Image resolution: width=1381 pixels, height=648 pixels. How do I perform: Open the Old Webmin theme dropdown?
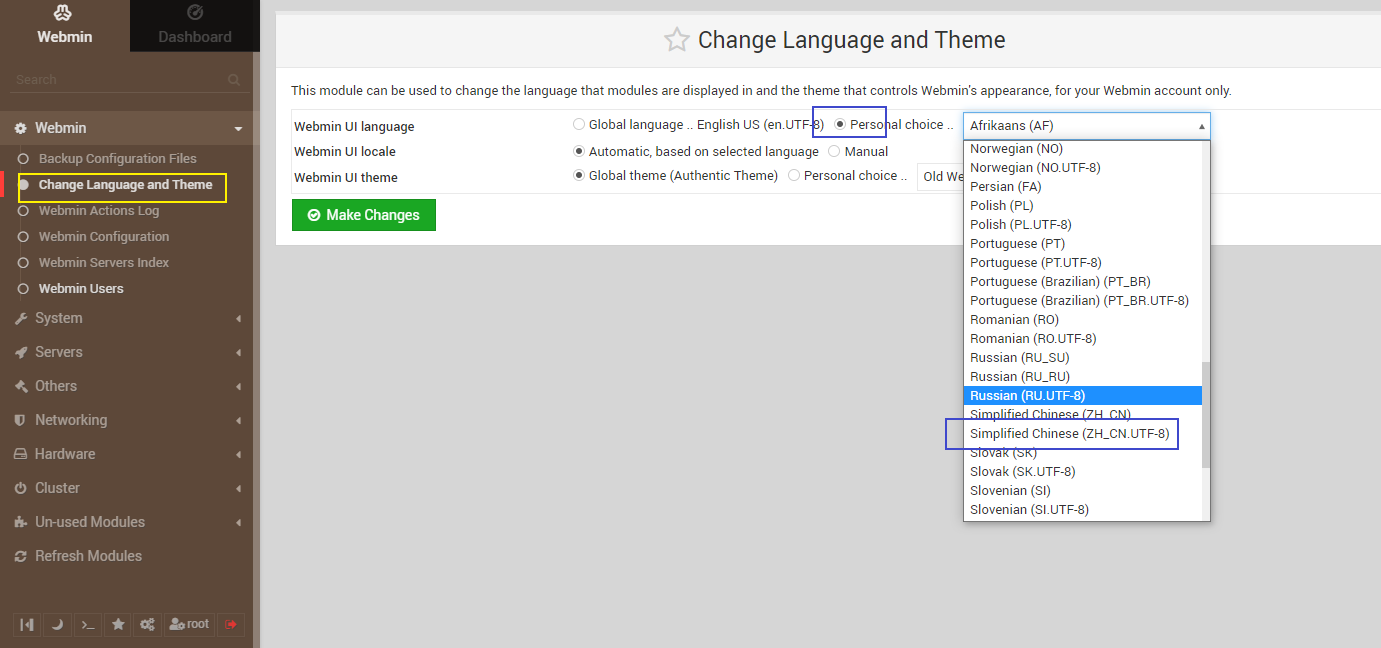[940, 177]
